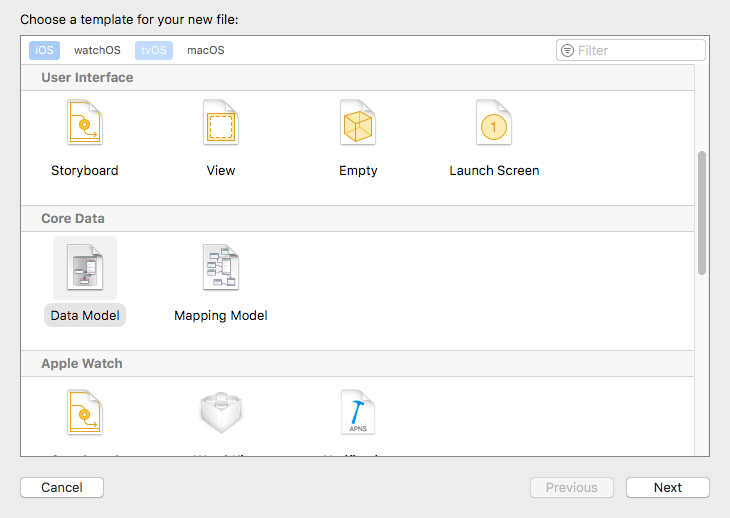Click the Core Data section header
The height and width of the screenshot is (518, 730).
[73, 218]
